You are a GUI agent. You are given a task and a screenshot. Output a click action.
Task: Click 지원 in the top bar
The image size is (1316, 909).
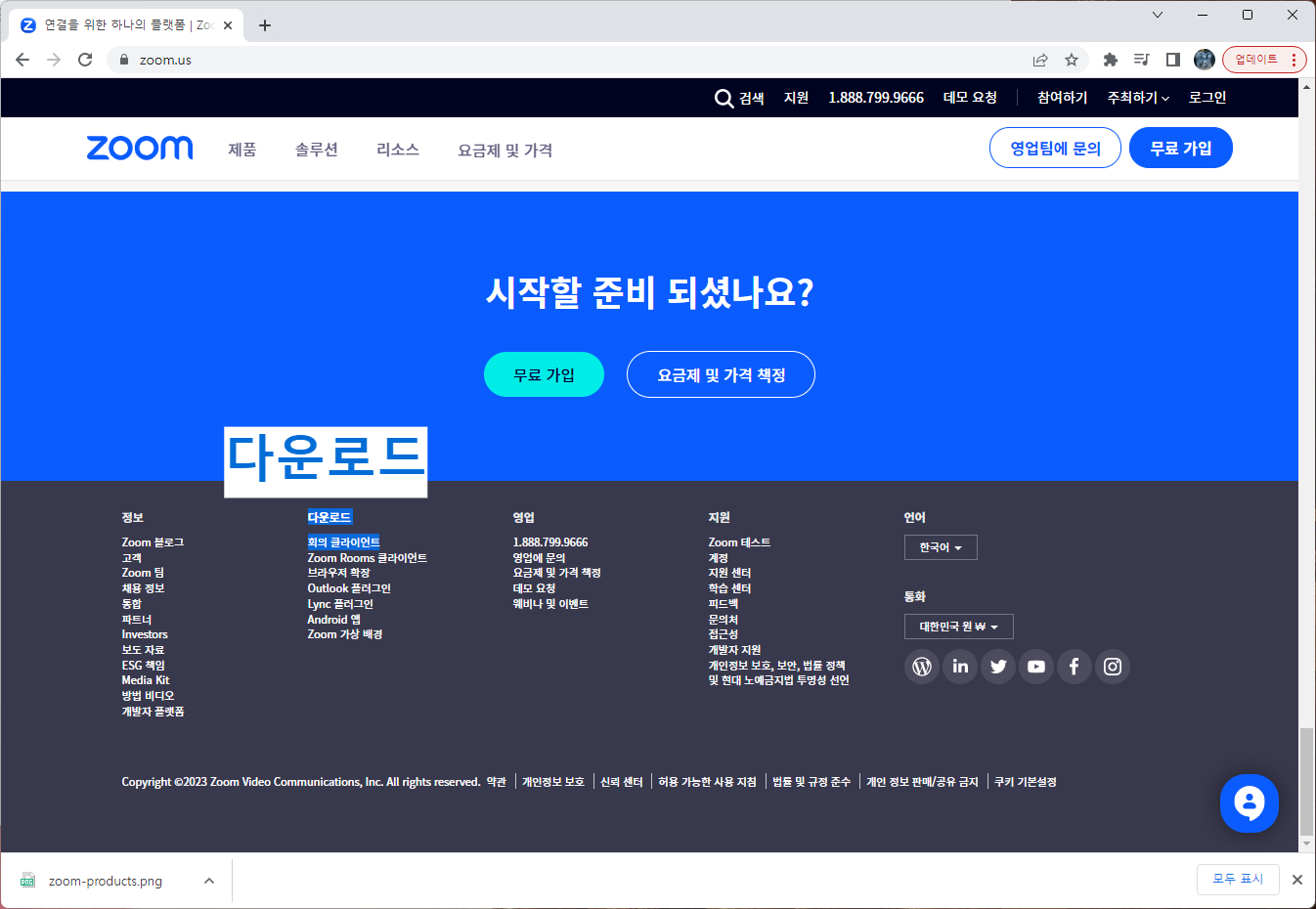(796, 98)
